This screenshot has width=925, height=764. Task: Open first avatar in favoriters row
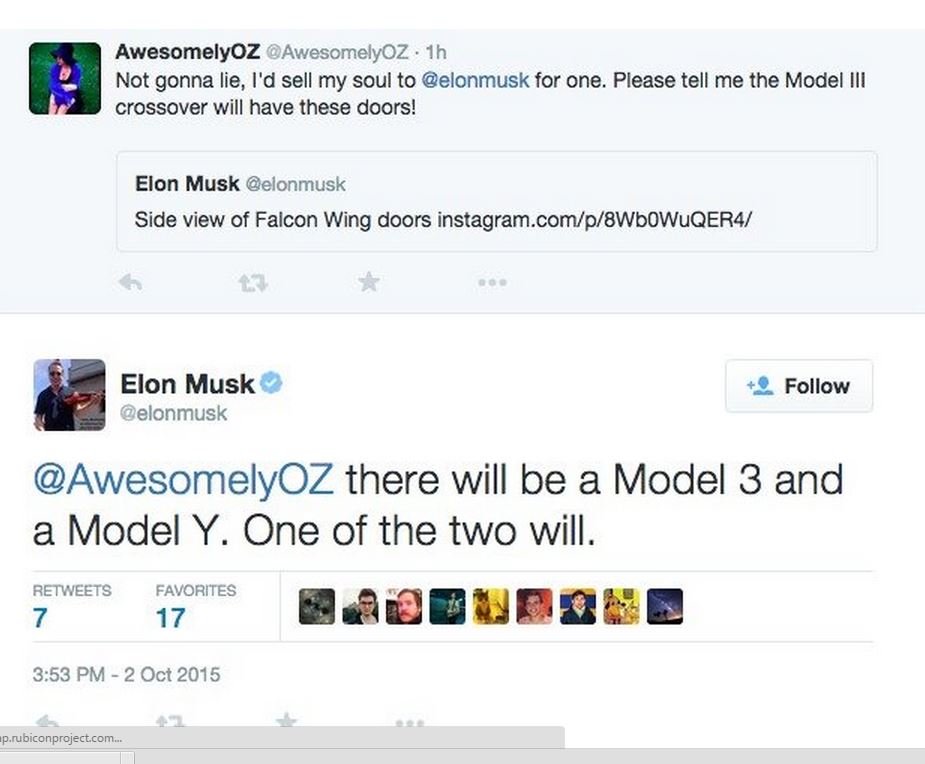pyautogui.click(x=317, y=606)
